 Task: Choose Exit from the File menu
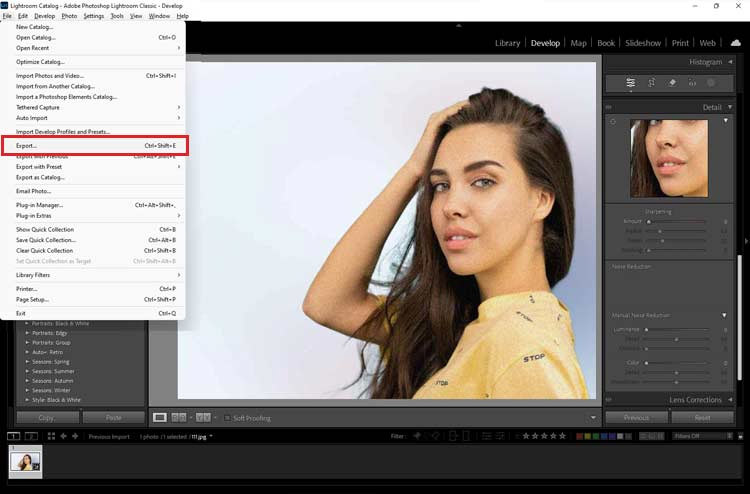[x=93, y=313]
